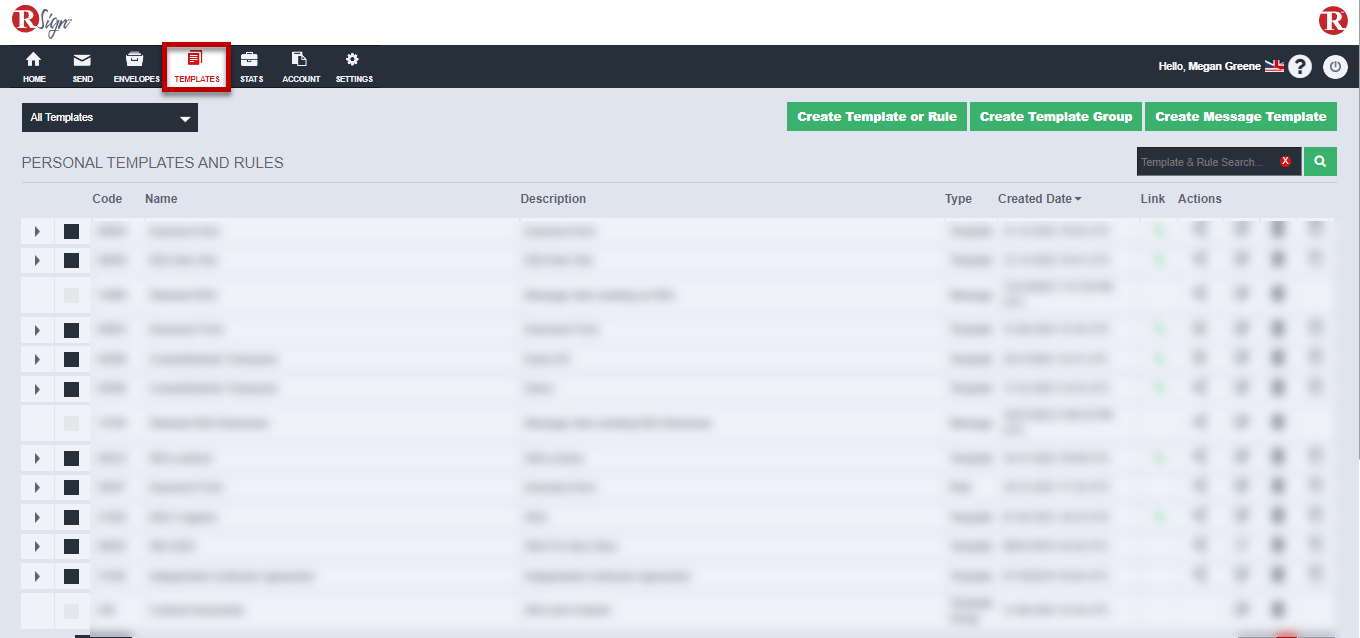Open the Stats page
The width and height of the screenshot is (1360, 638).
(251, 66)
